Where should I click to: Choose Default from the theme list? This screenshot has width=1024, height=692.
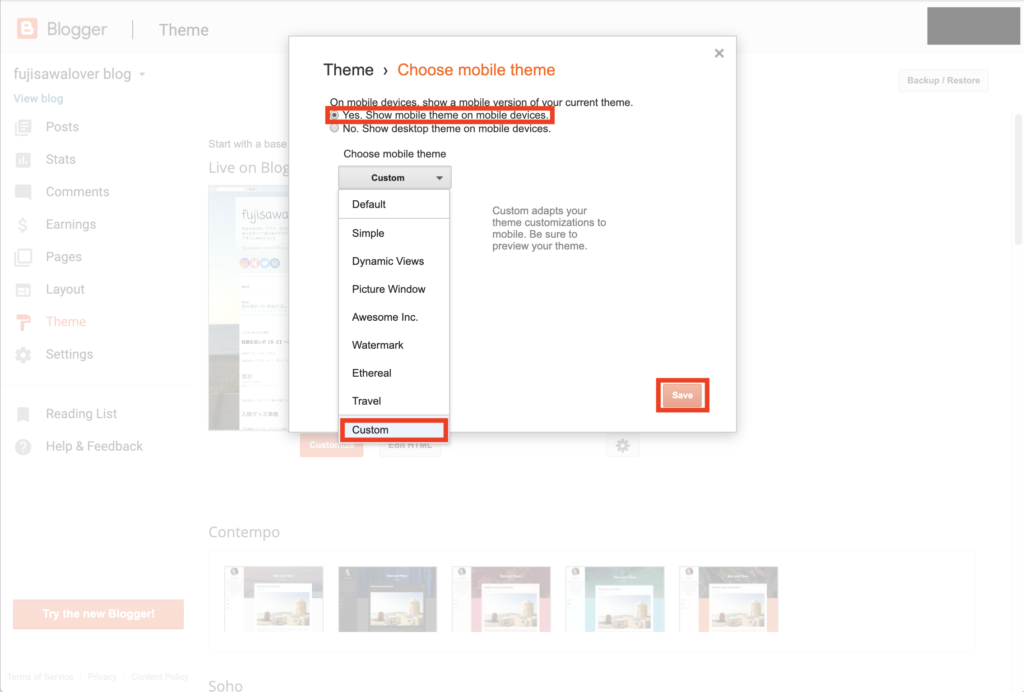[394, 204]
